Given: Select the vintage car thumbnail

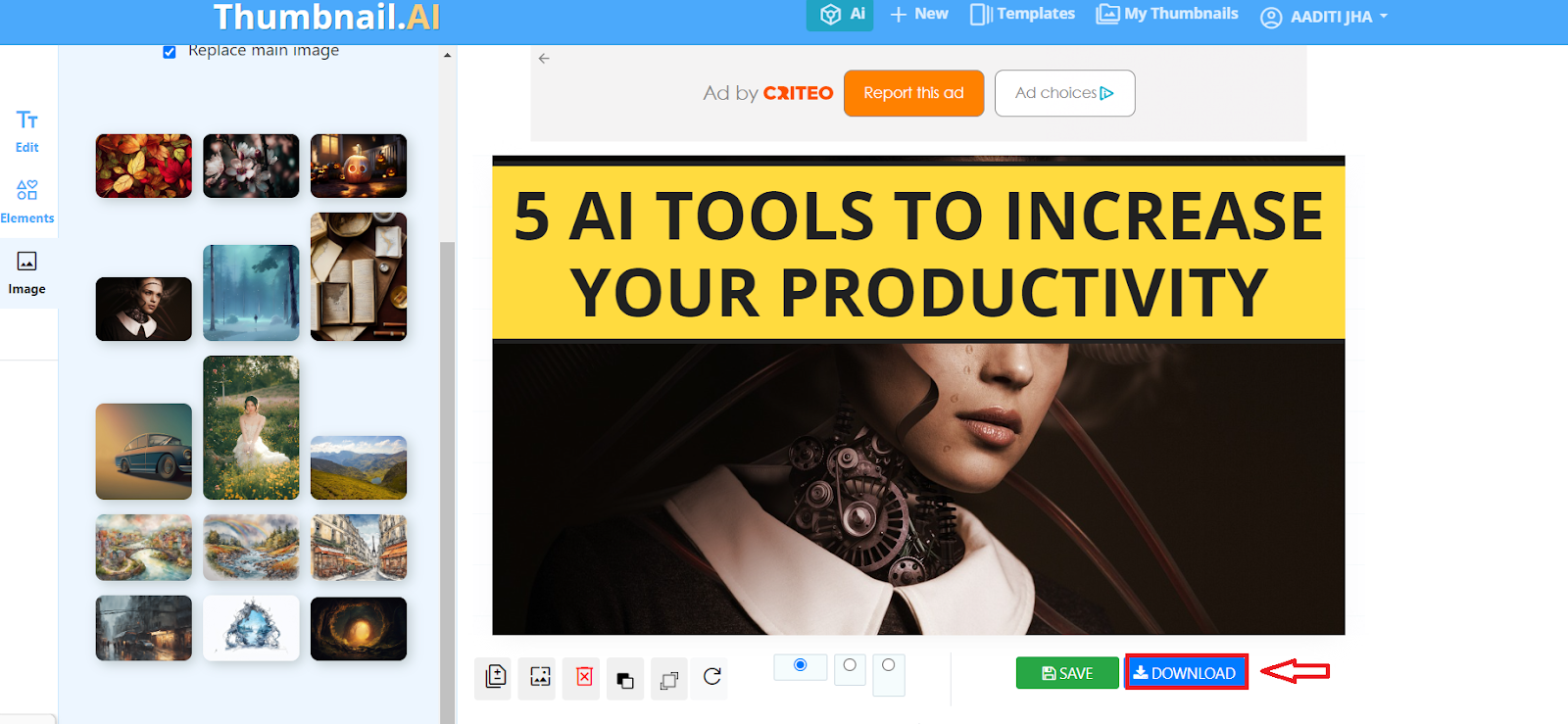Looking at the screenshot, I should (144, 452).
